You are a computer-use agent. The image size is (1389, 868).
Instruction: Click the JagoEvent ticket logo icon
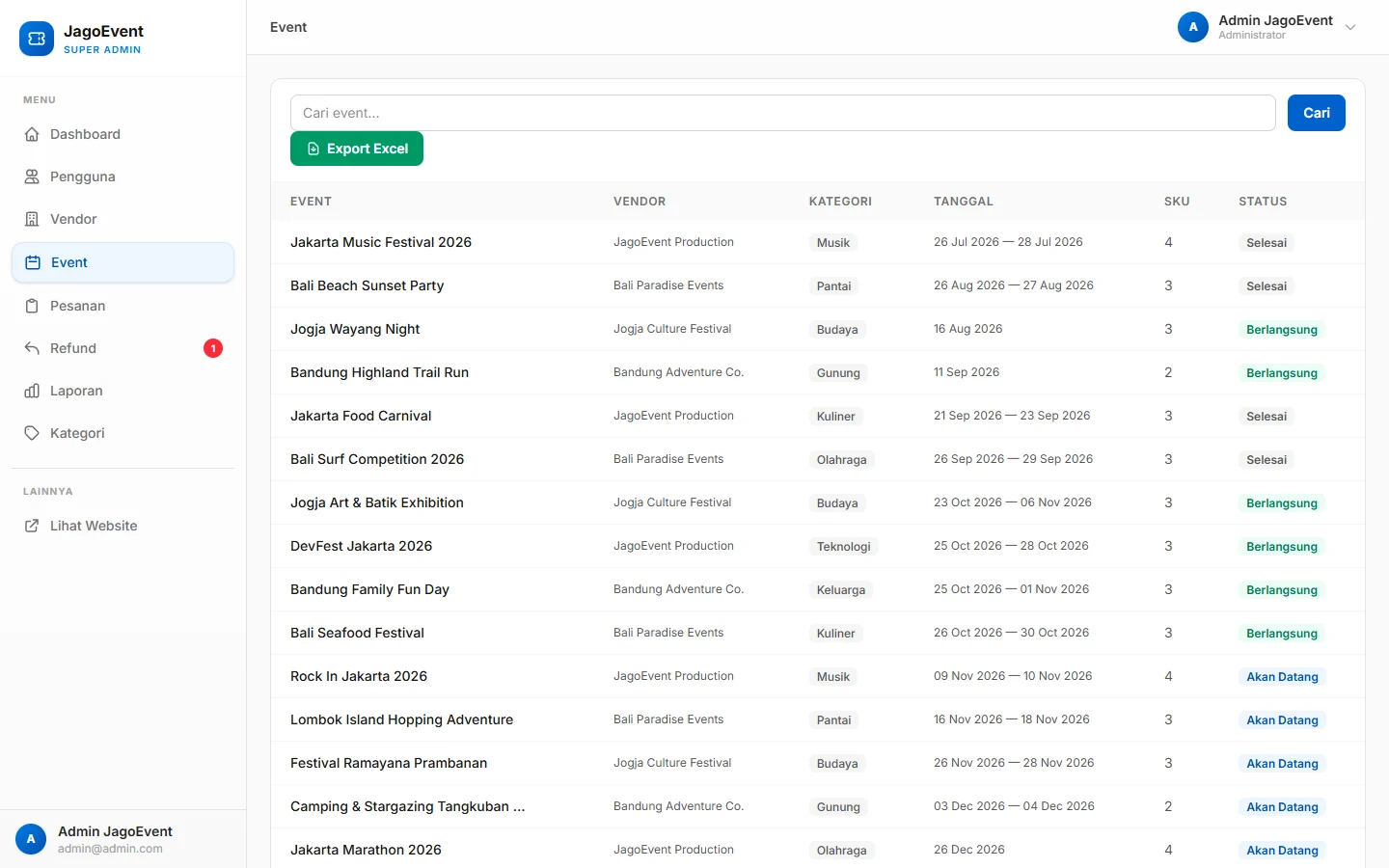coord(37,39)
